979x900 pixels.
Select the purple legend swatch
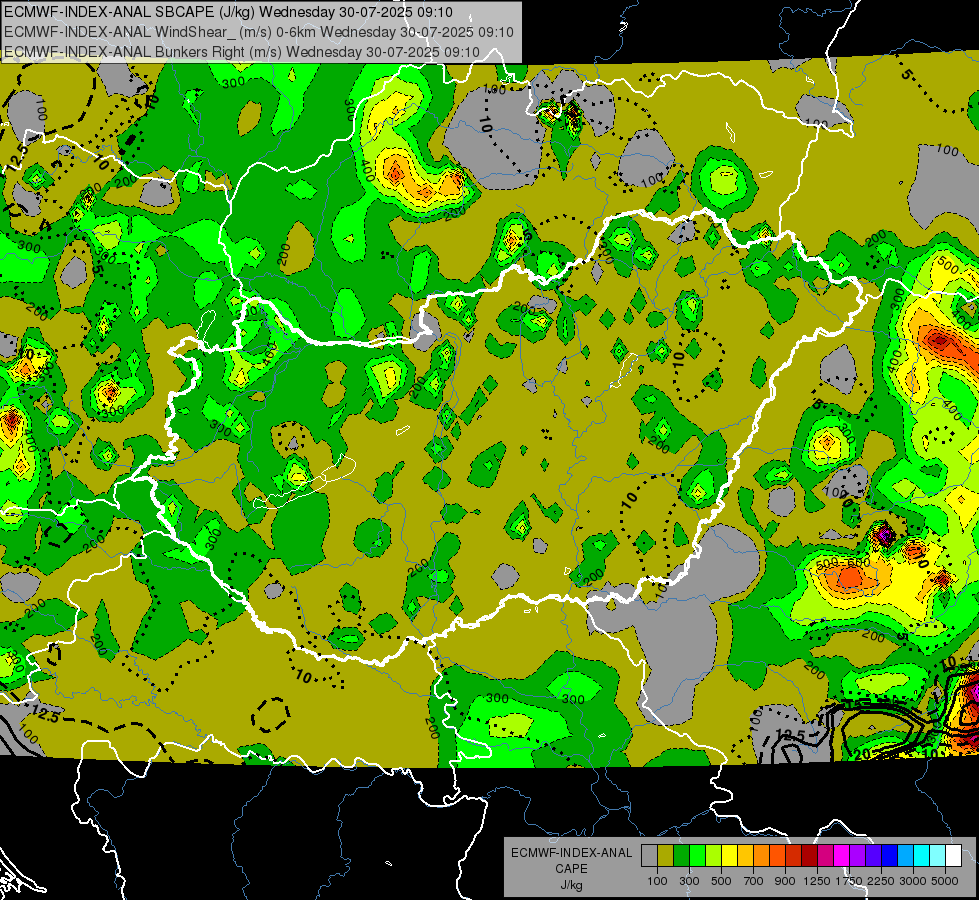858,856
